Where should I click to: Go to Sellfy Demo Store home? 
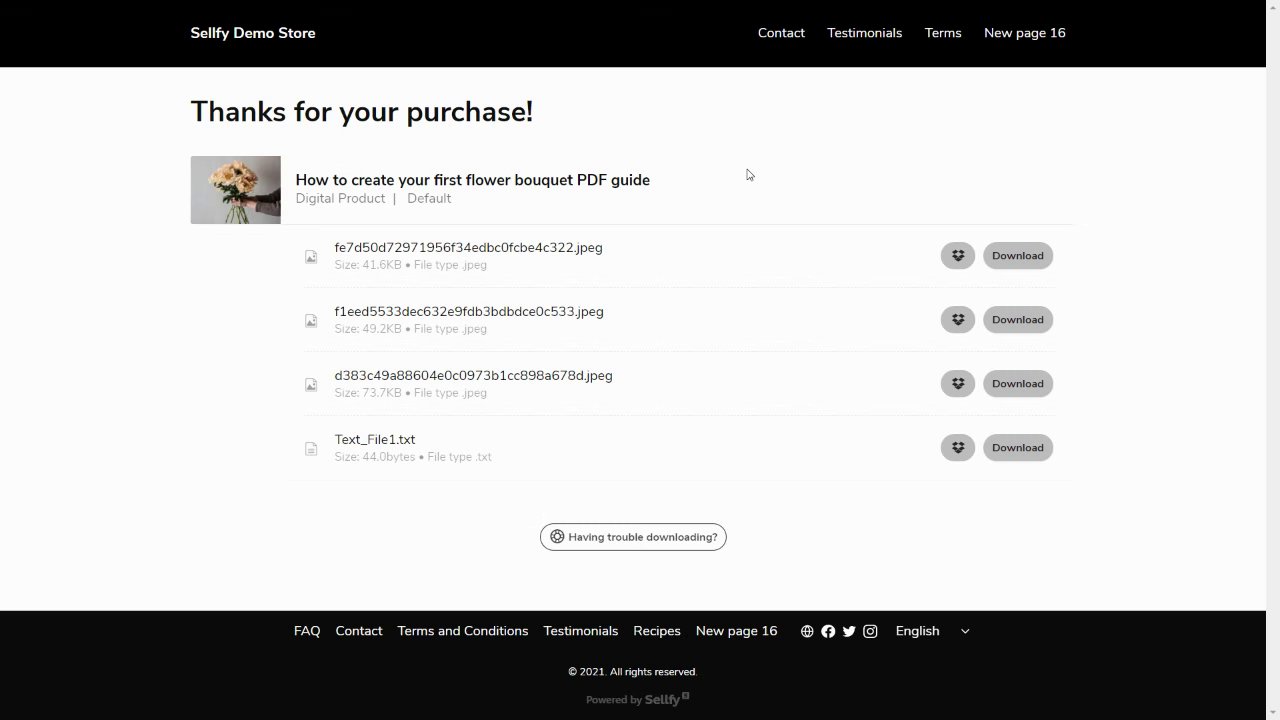point(253,33)
